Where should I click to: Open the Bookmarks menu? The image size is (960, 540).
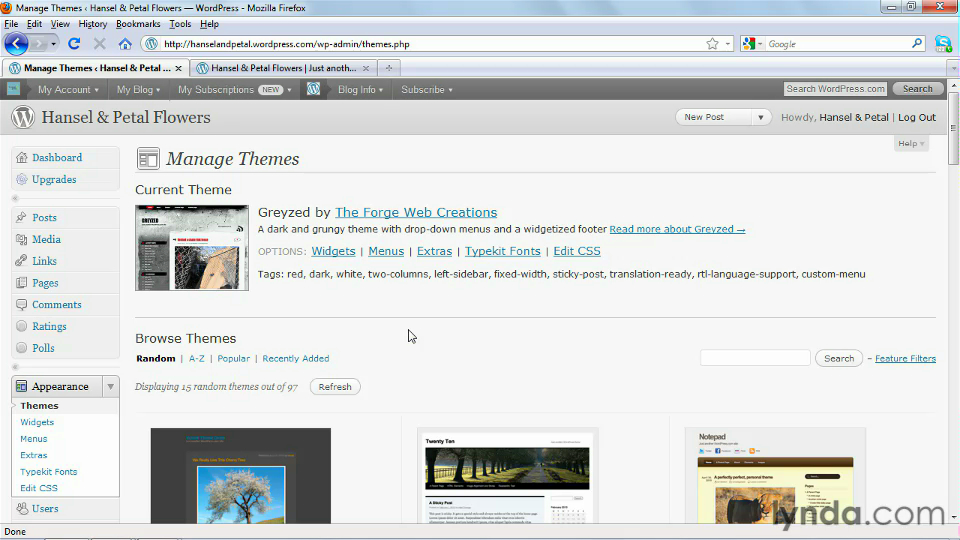[x=138, y=24]
